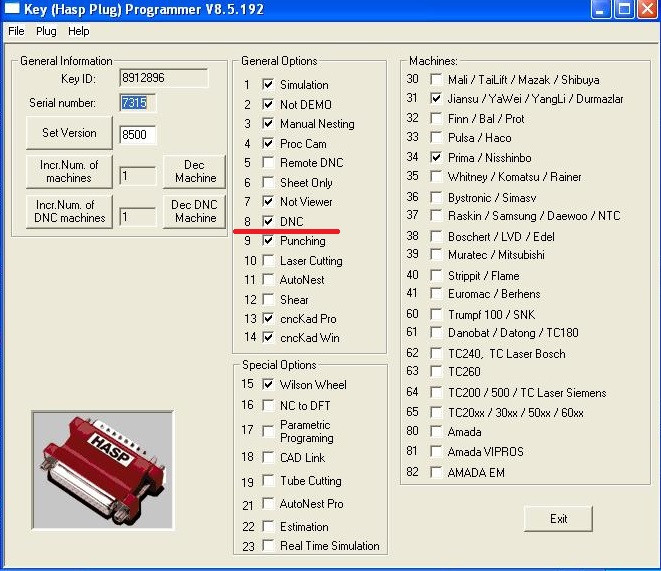This screenshot has height=571, width=661.
Task: Click the Set Version button
Action: [x=69, y=133]
